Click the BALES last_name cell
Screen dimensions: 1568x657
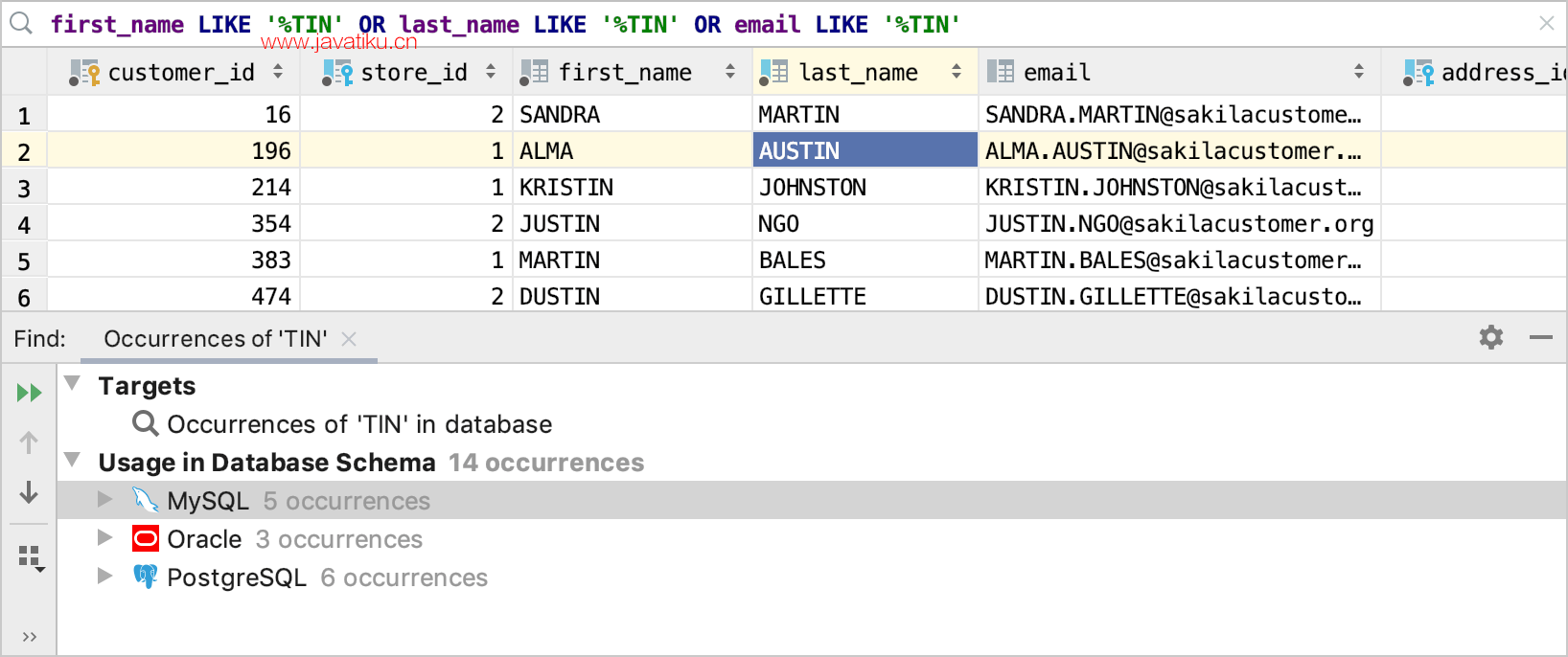(x=865, y=260)
